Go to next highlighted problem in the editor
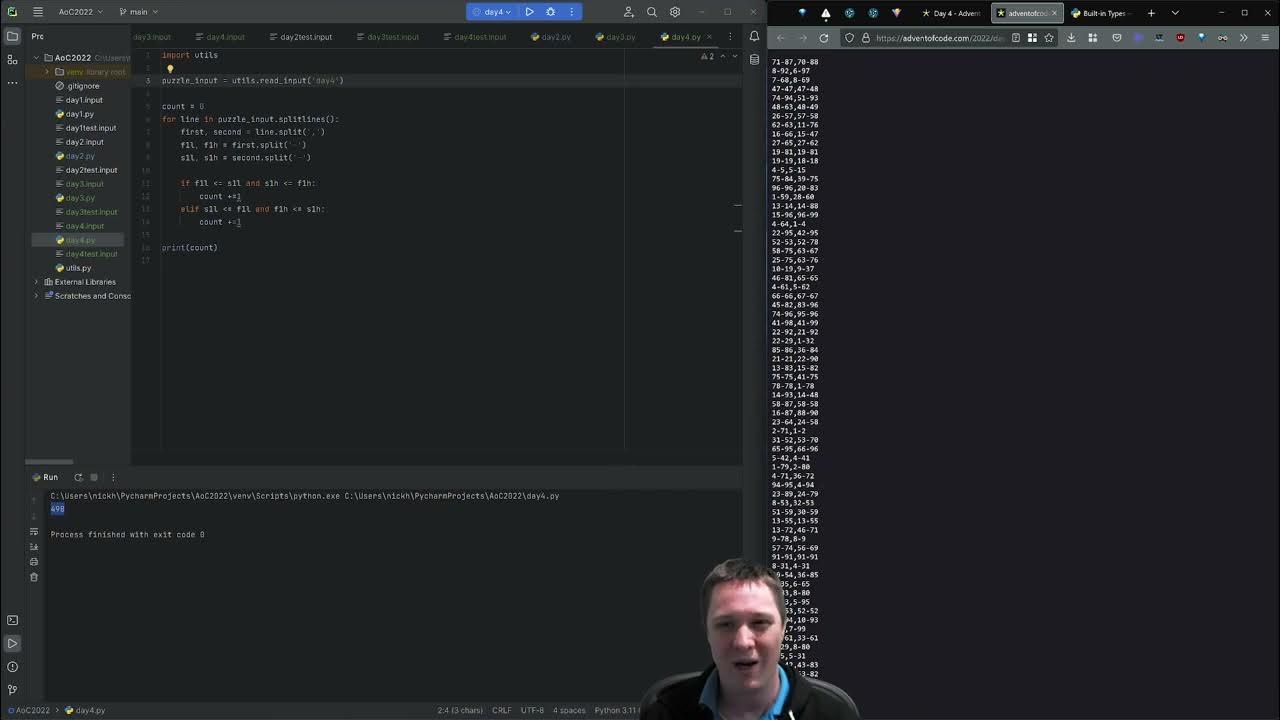This screenshot has width=1280, height=720. (735, 56)
